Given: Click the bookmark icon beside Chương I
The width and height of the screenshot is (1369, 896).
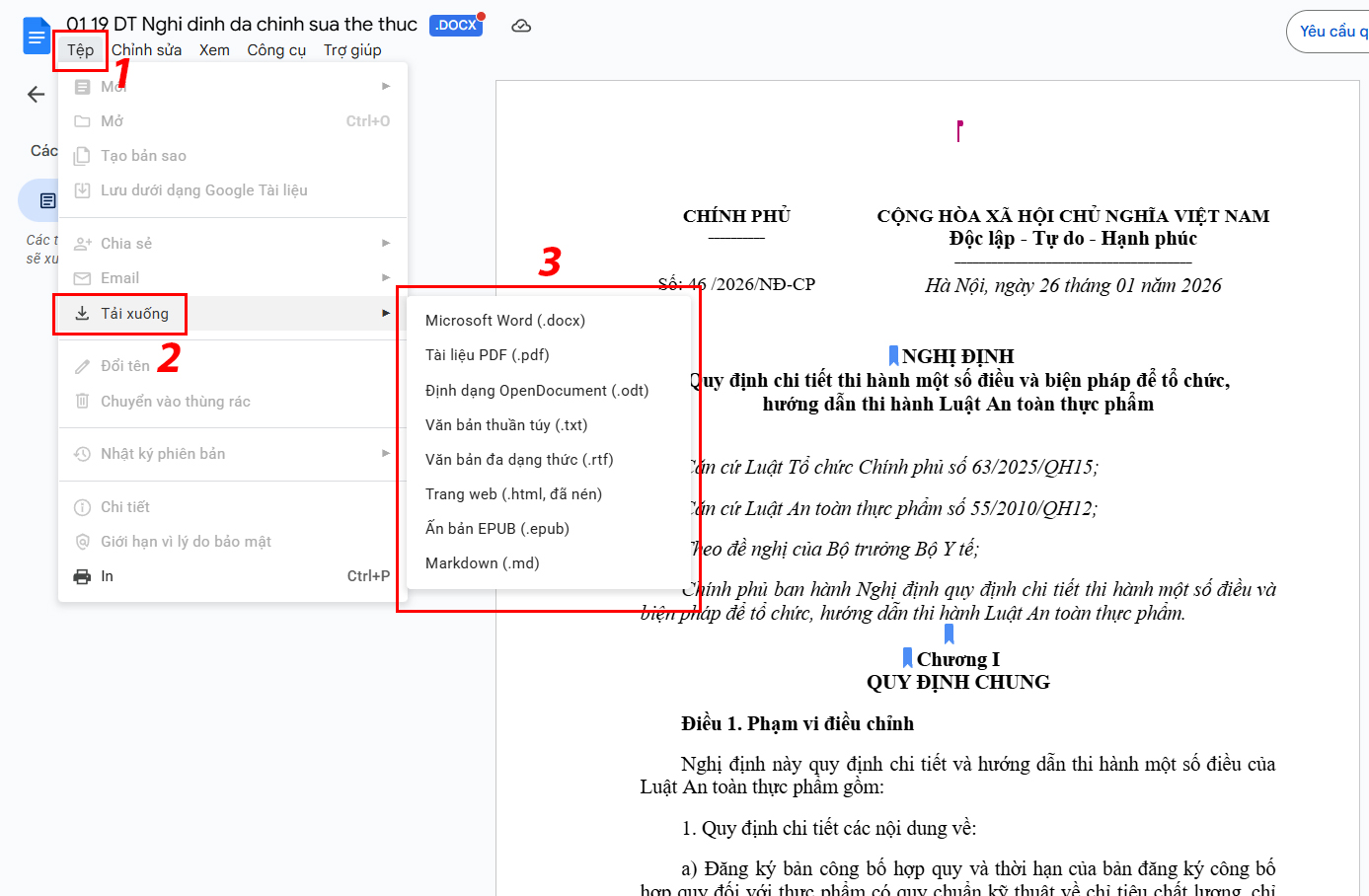Looking at the screenshot, I should pos(908,658).
